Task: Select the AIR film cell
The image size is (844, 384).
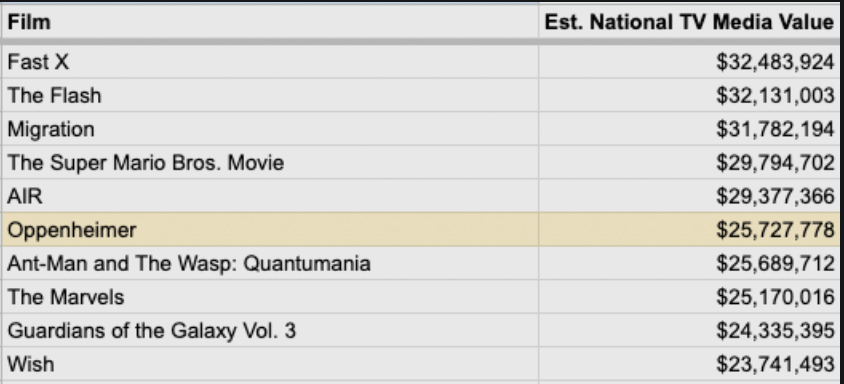Action: [269, 196]
